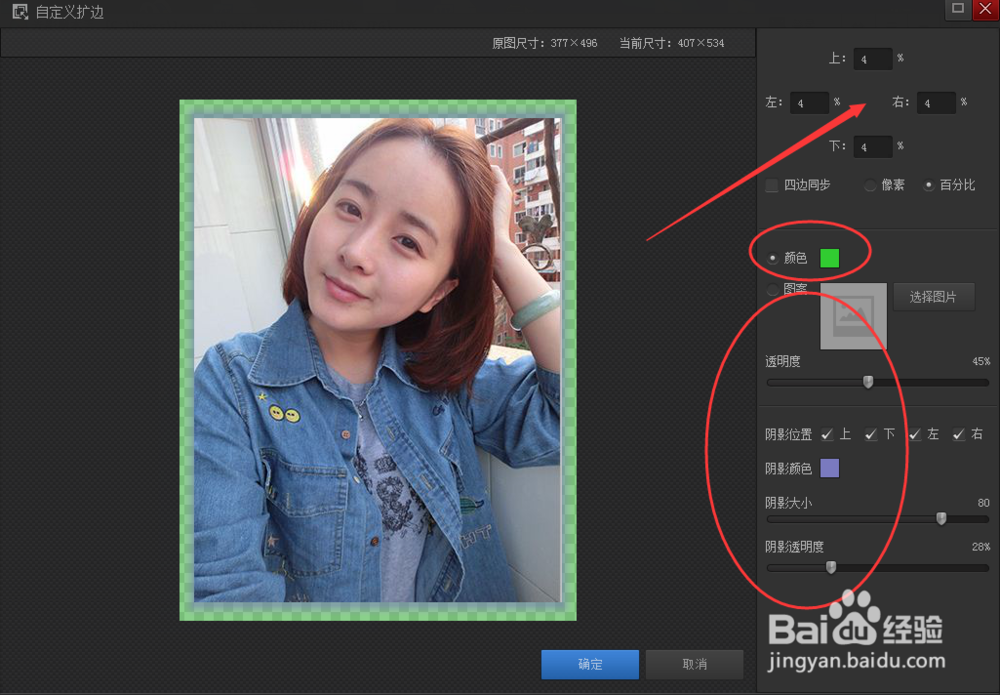The width and height of the screenshot is (1000, 695).
Task: Select the 像素 unit radio button
Action: (870, 185)
